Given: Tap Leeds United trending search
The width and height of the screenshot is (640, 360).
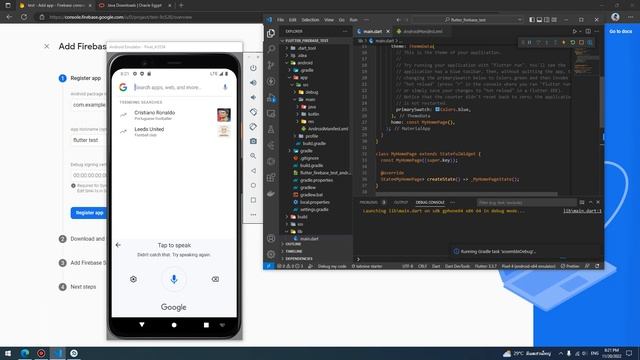Looking at the screenshot, I should [175, 131].
